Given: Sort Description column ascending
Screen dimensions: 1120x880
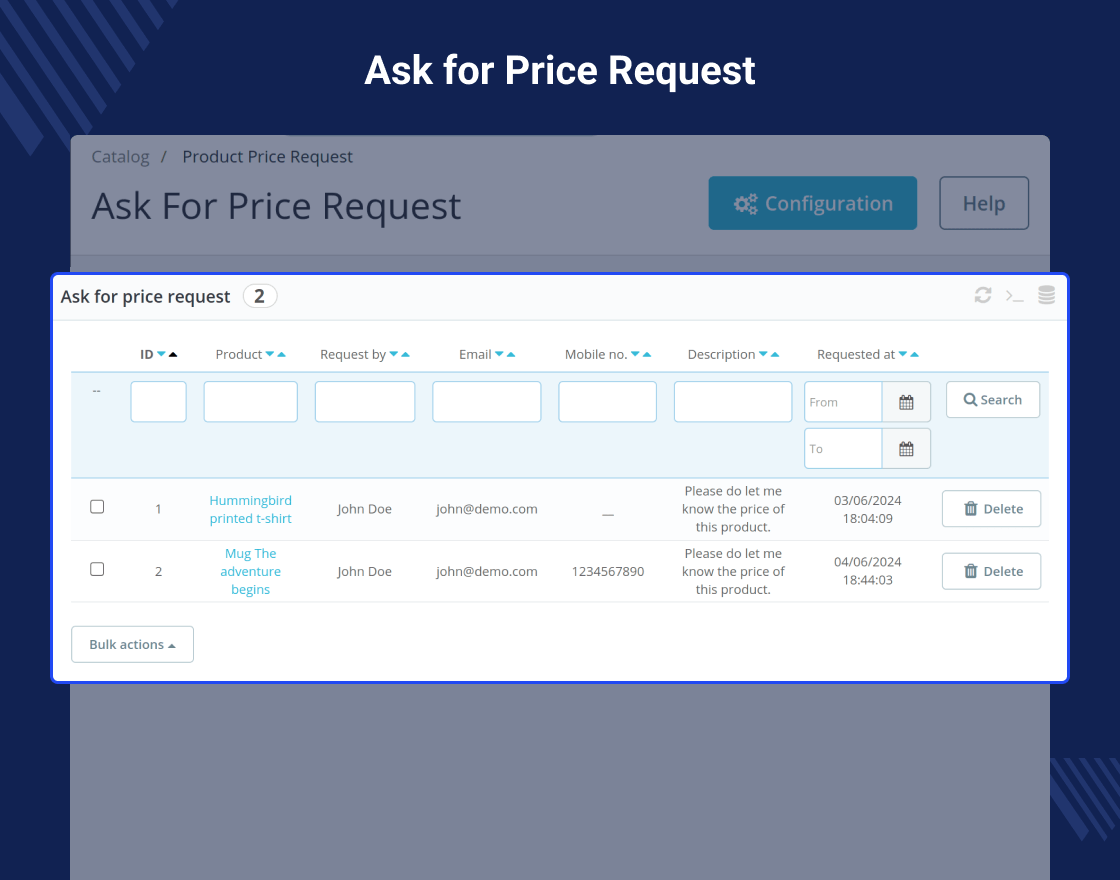Looking at the screenshot, I should tap(775, 354).
